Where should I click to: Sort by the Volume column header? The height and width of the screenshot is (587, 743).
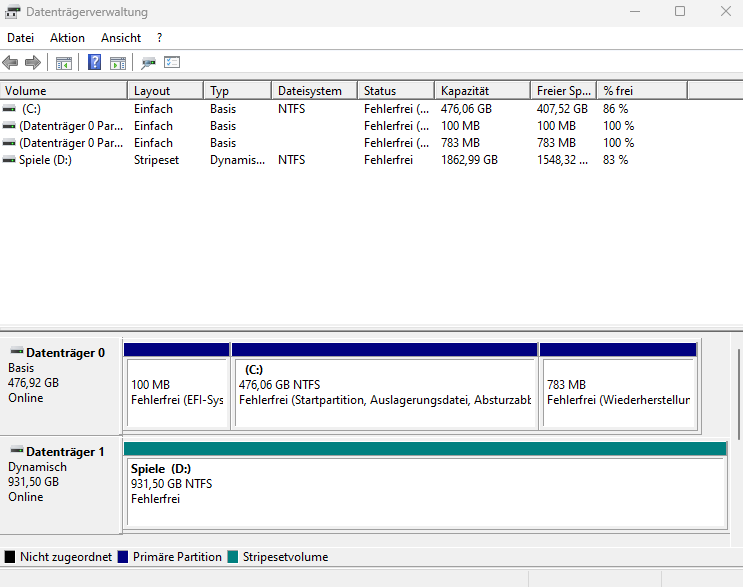coord(63,90)
